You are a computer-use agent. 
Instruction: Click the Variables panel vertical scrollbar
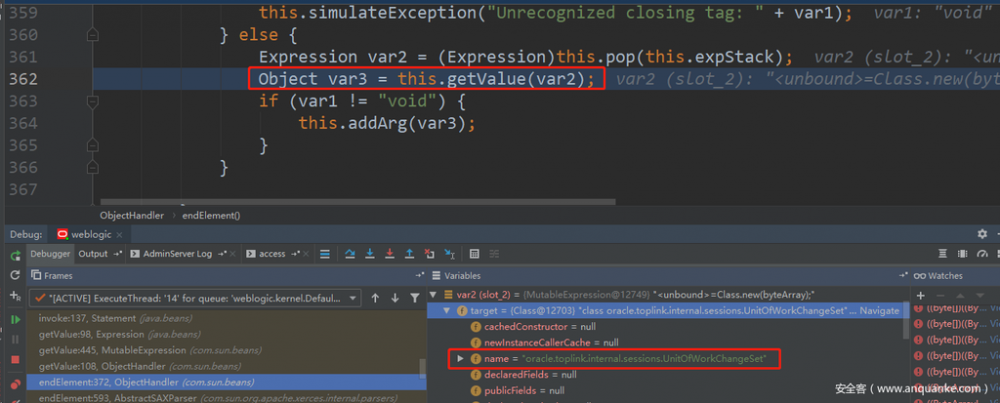907,321
